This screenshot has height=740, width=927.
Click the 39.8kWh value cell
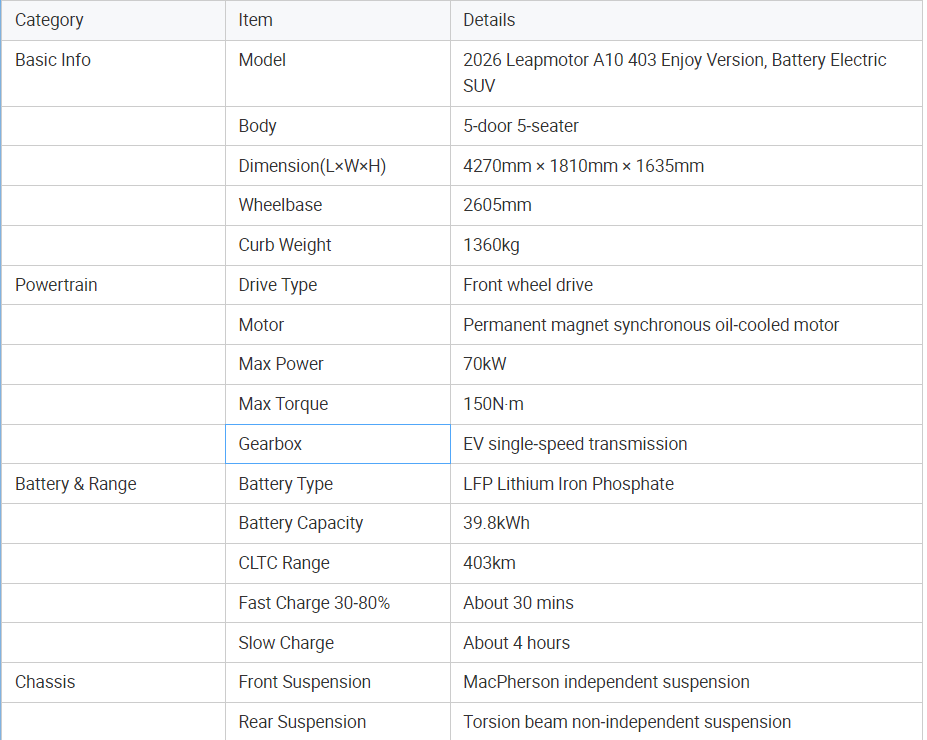[686, 523]
